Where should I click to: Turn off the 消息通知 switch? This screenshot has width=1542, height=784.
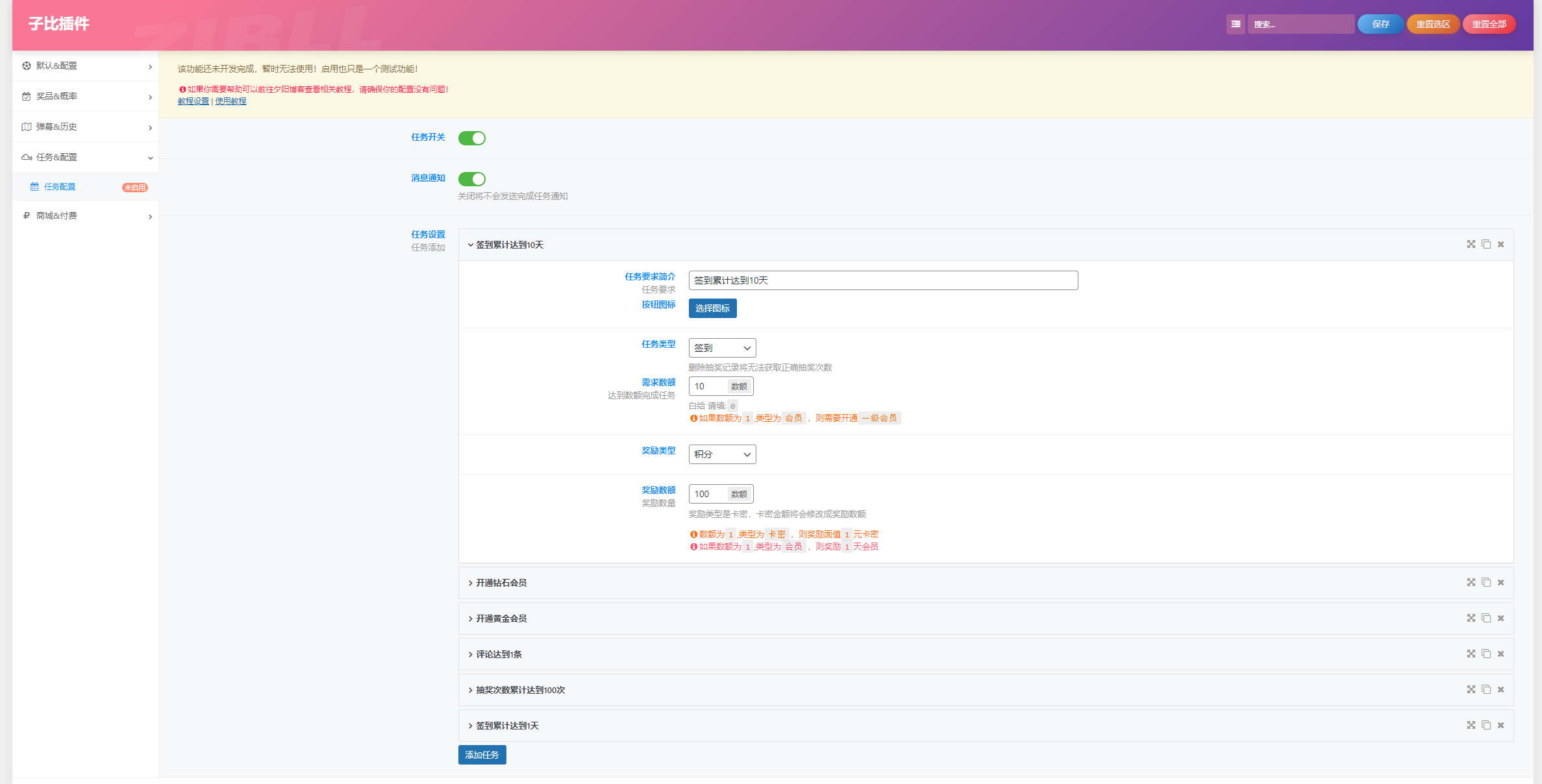[x=471, y=178]
